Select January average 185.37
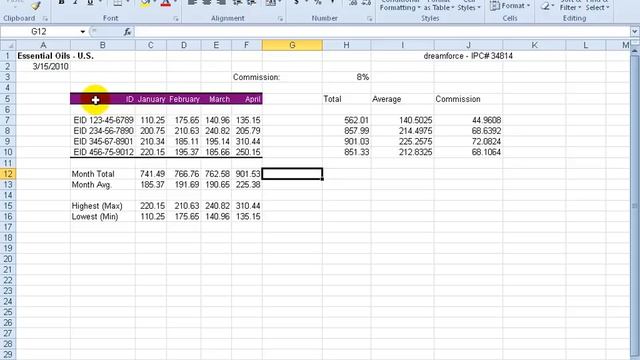640x360 pixels. pos(152,184)
